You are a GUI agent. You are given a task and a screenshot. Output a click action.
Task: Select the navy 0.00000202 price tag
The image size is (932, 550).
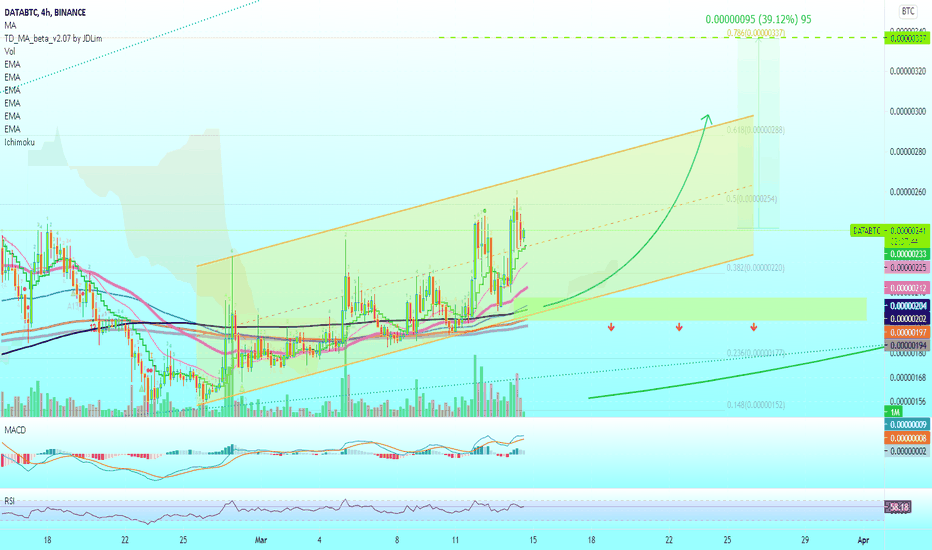(906, 318)
